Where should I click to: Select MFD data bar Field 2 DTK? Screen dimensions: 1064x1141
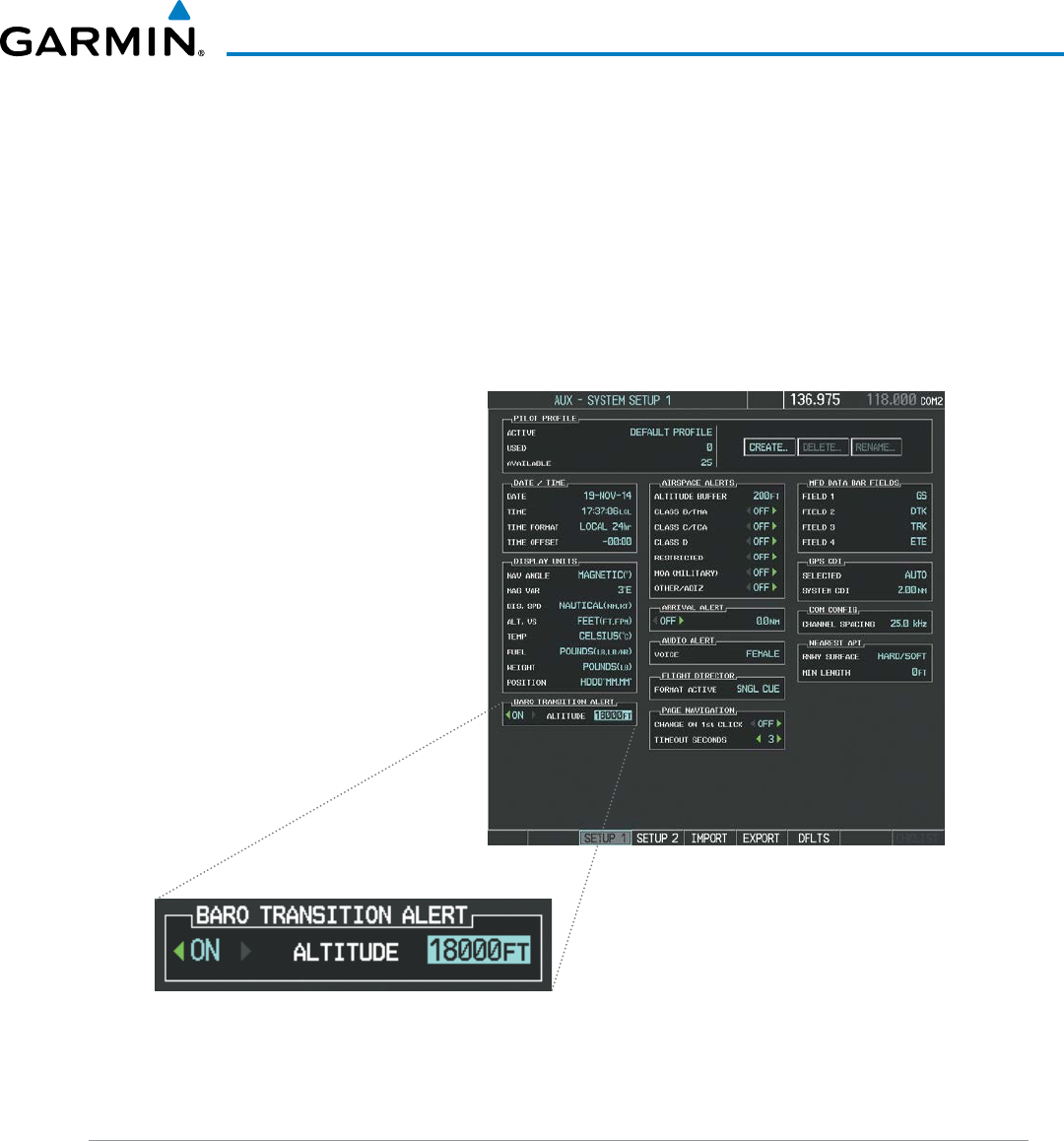[918, 511]
